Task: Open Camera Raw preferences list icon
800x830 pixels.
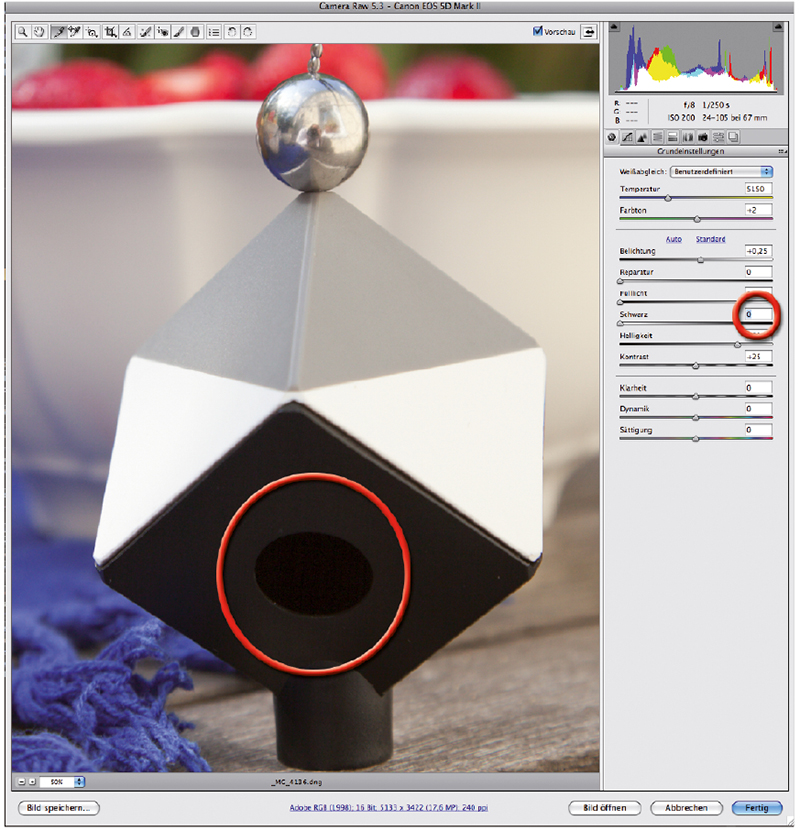Action: [214, 32]
